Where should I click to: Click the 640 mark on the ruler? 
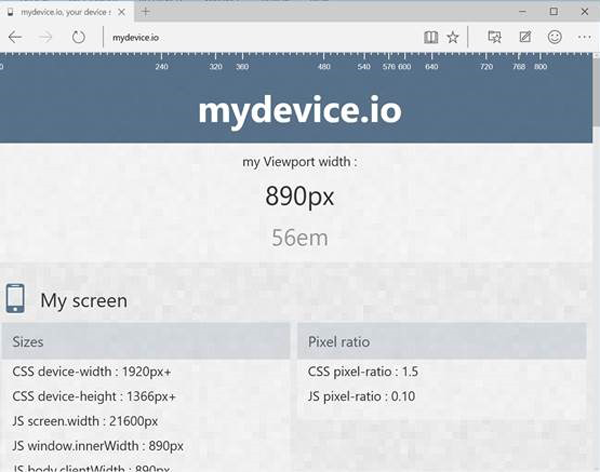click(x=431, y=67)
